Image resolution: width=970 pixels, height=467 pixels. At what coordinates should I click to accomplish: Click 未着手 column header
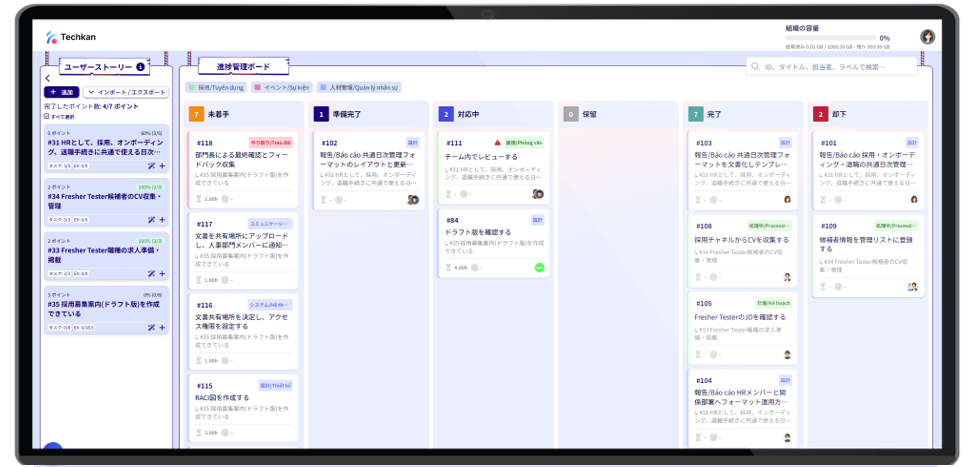click(x=244, y=114)
